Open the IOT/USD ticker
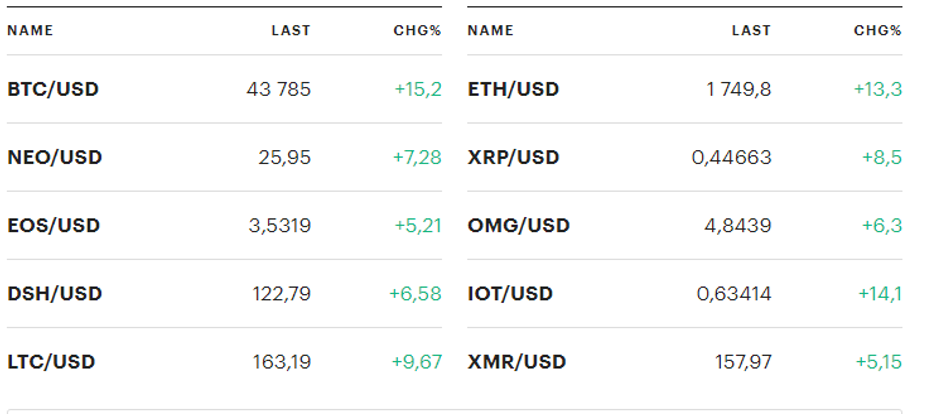 (510, 293)
